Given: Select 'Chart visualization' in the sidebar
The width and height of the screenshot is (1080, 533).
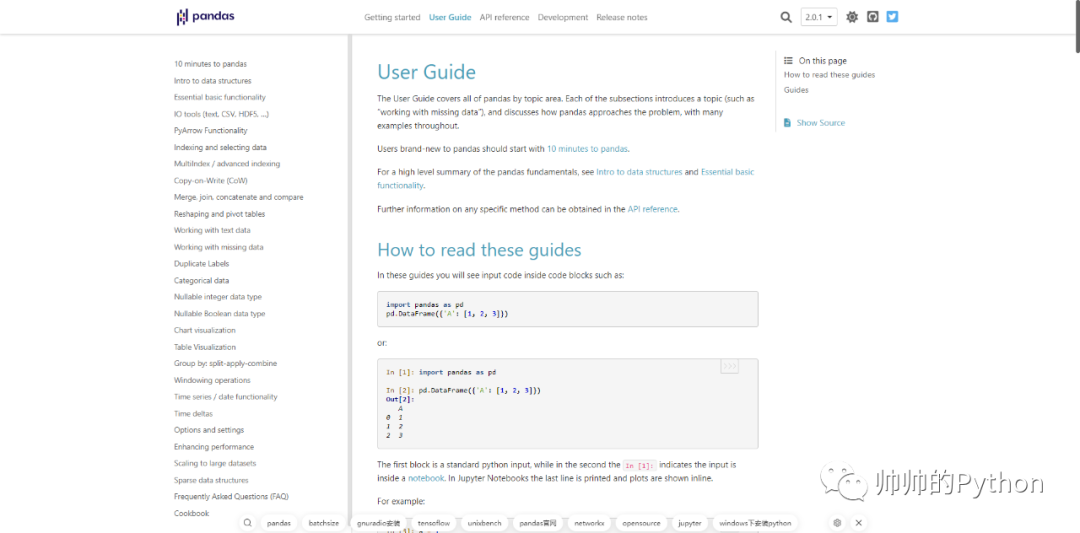Looking at the screenshot, I should click(205, 331).
